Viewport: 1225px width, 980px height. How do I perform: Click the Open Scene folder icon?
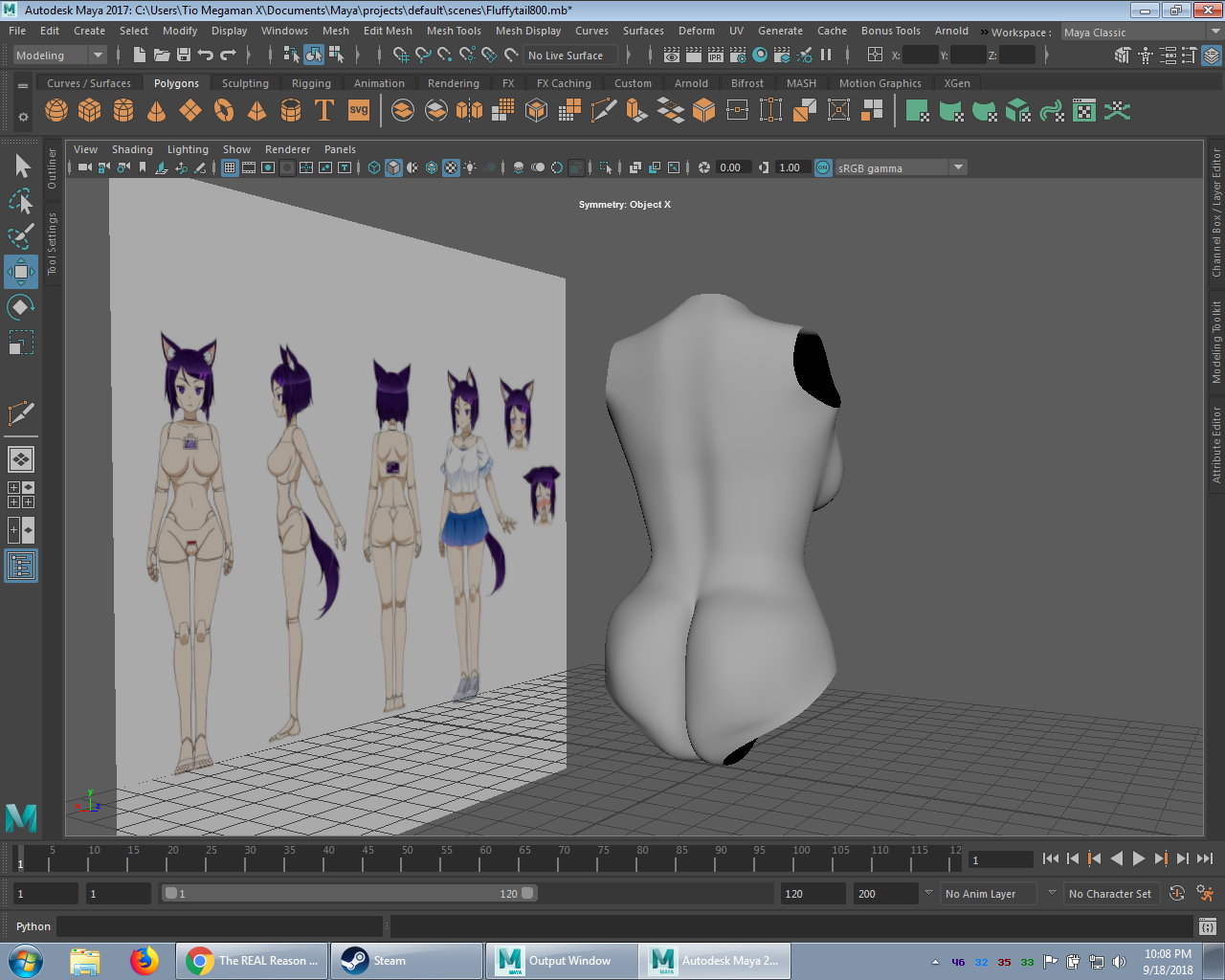click(162, 56)
